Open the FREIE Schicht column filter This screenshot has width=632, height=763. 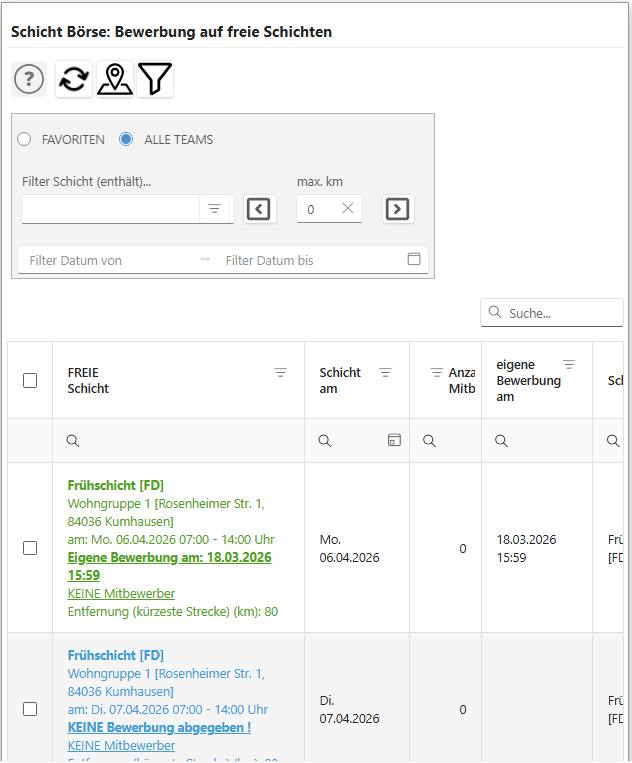281,372
